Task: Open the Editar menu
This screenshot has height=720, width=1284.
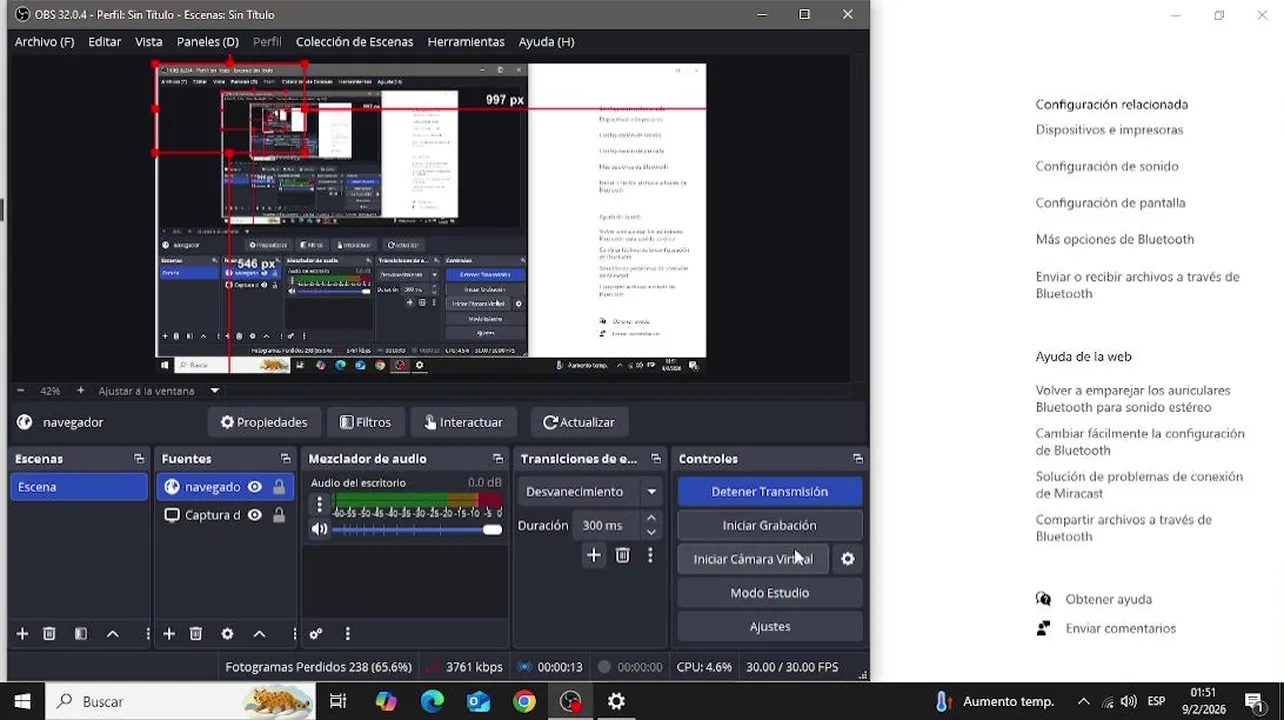Action: pyautogui.click(x=104, y=42)
